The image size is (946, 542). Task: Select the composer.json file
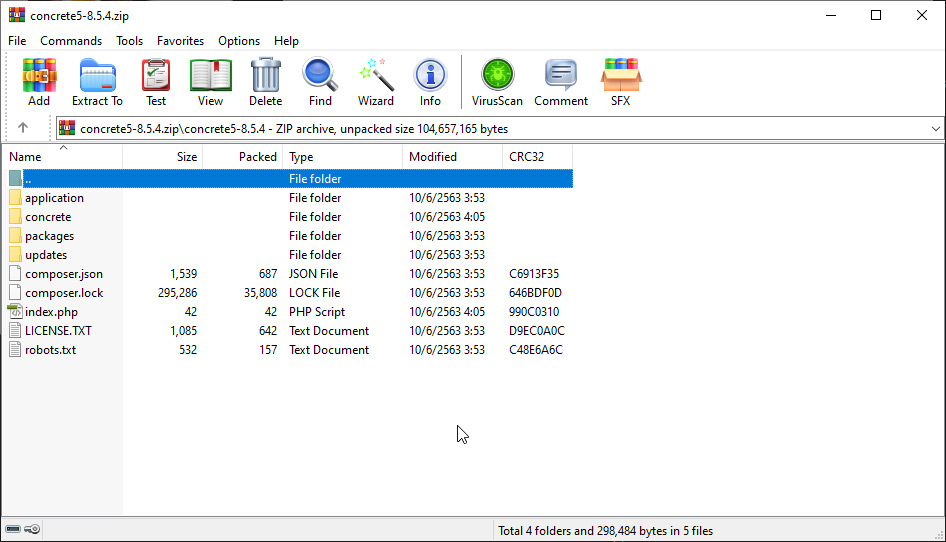pos(64,274)
